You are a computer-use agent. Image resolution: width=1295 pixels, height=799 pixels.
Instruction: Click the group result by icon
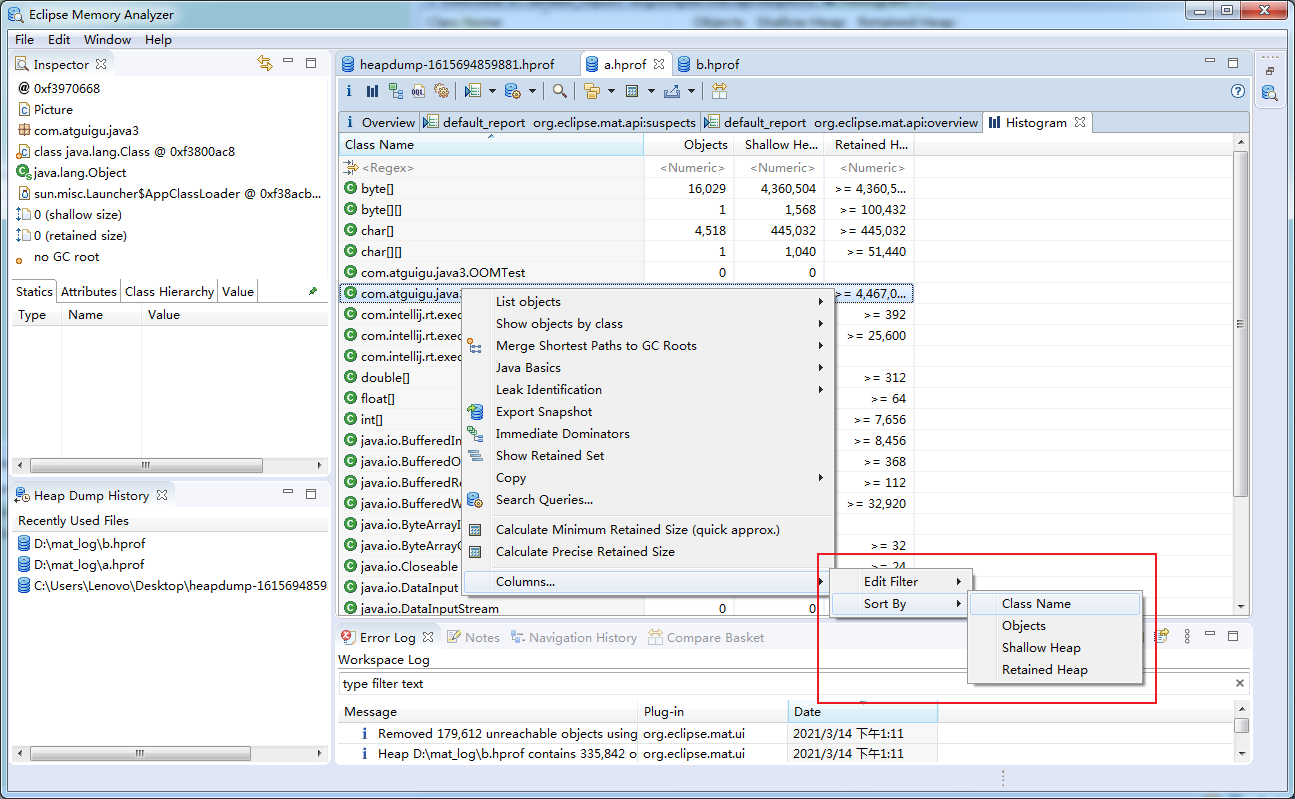tap(591, 91)
